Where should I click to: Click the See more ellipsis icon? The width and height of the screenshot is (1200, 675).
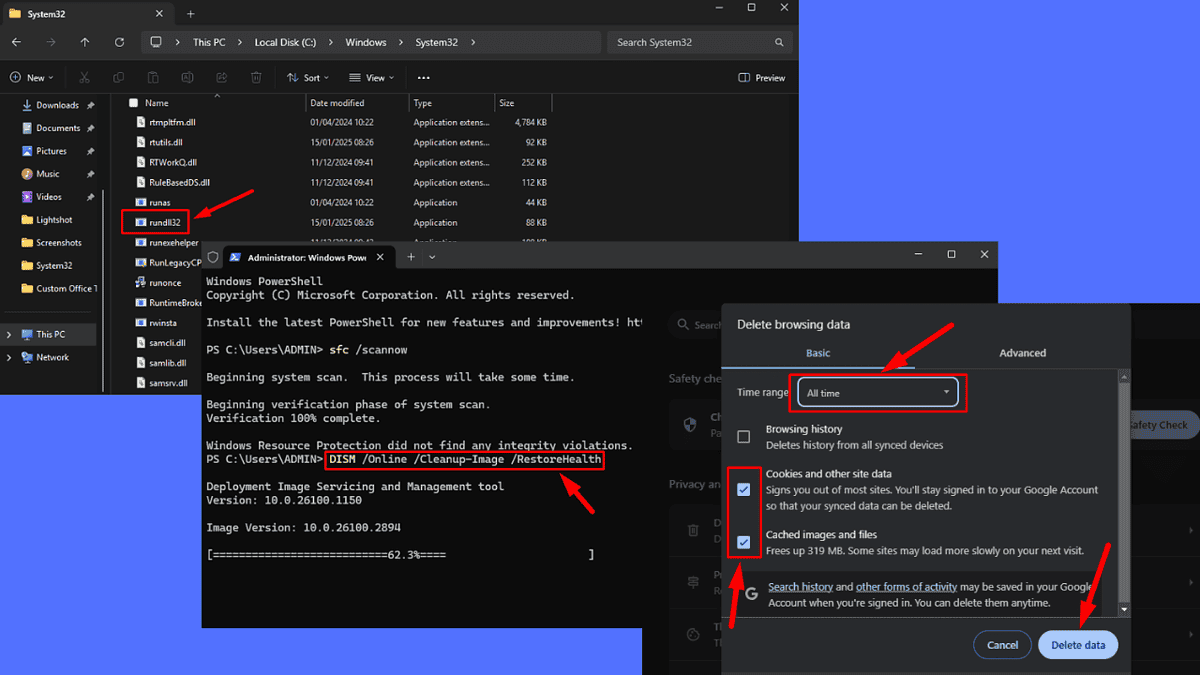point(423,77)
